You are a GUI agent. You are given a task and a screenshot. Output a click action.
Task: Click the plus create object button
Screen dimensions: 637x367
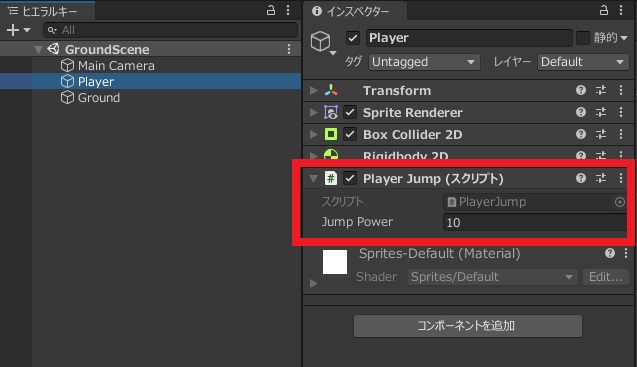[13, 30]
